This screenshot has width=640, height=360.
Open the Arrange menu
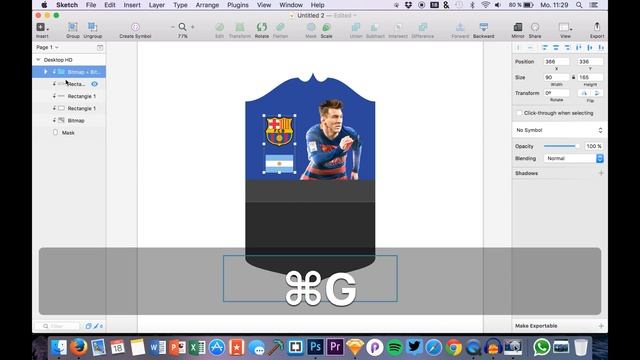[x=207, y=5]
